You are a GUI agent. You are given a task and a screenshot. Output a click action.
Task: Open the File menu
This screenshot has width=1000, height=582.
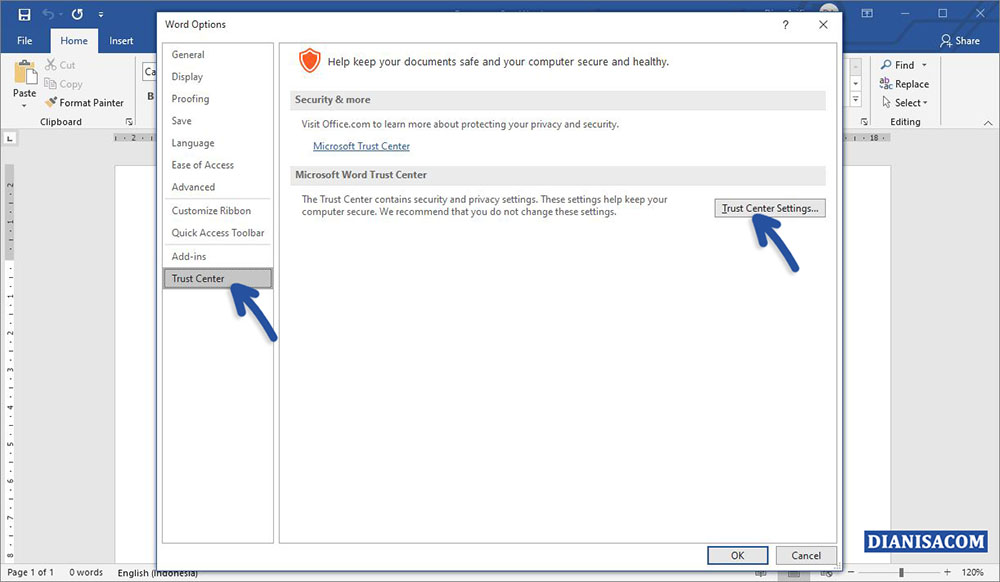23,40
